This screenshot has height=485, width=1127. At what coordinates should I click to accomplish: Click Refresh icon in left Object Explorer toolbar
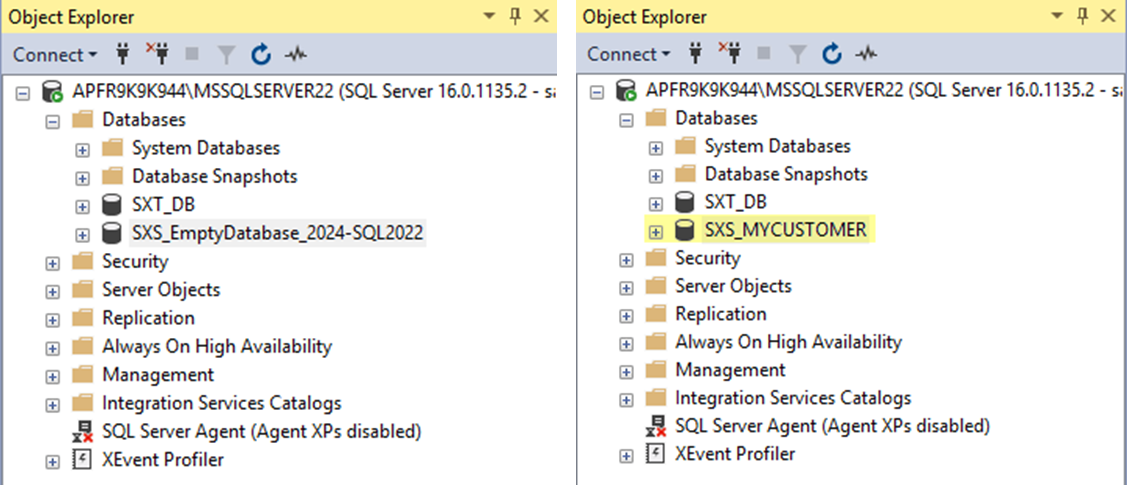pos(261,54)
